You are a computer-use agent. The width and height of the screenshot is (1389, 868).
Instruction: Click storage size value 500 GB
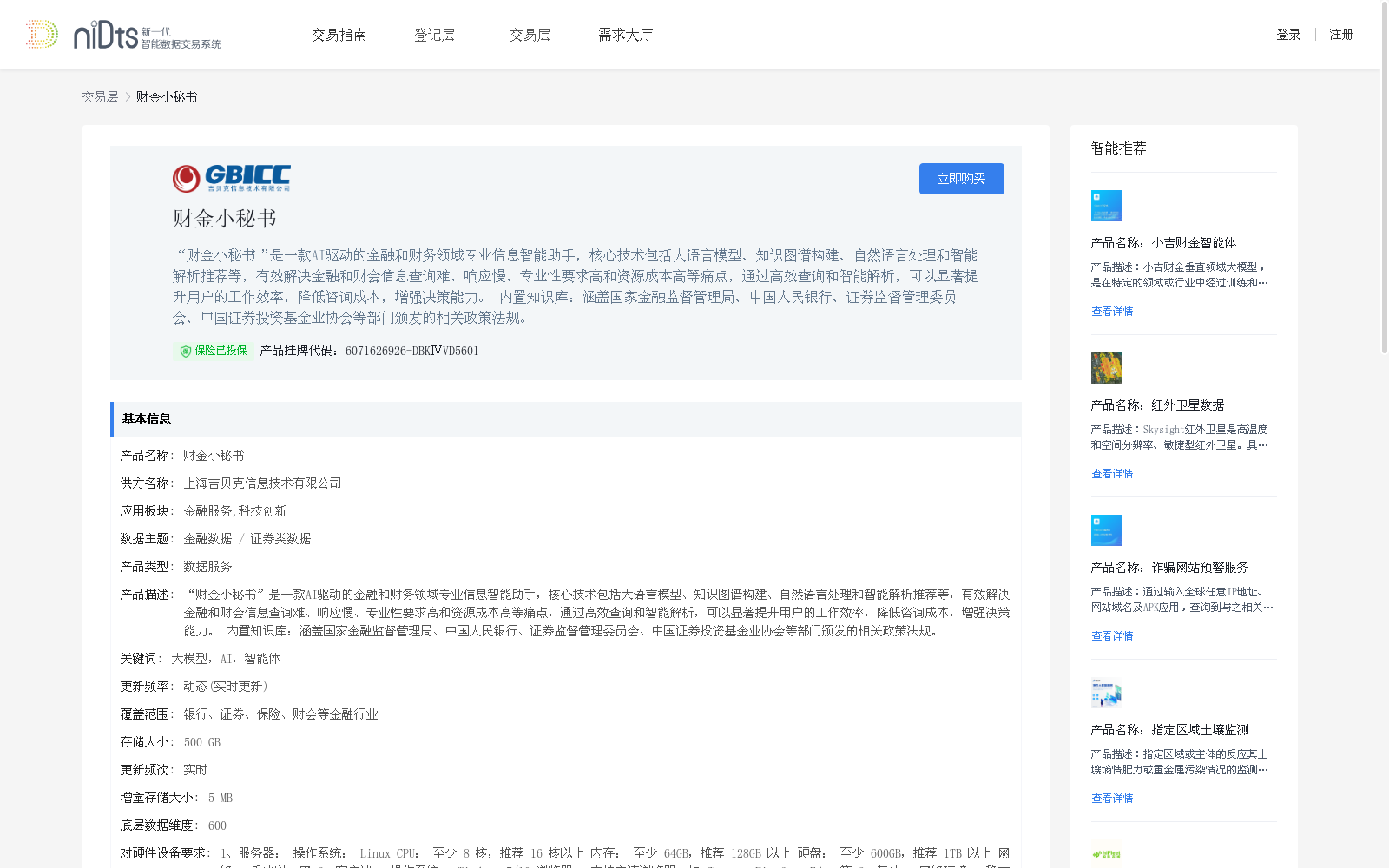(202, 742)
